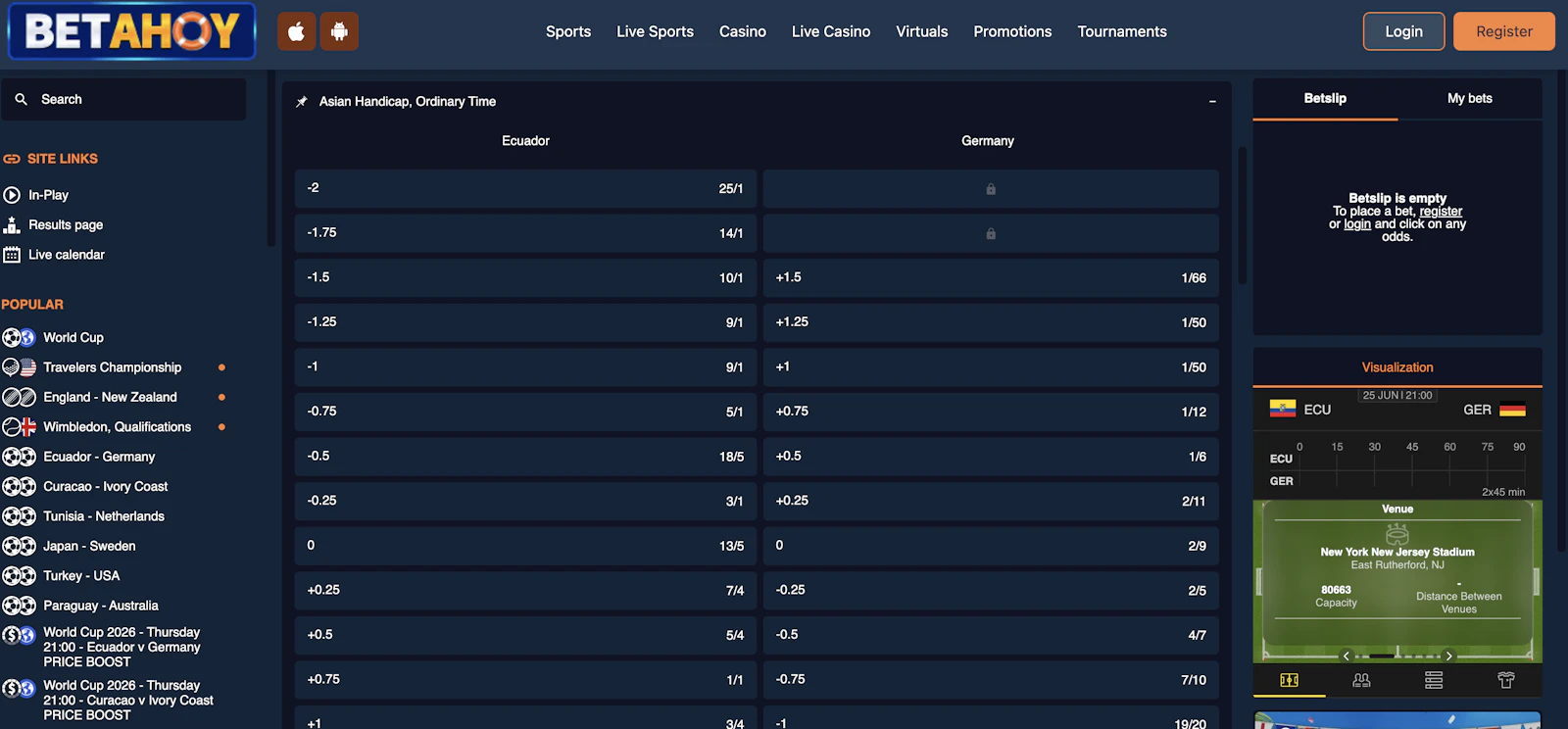This screenshot has width=1568, height=729.
Task: Open the Live Sports menu
Action: tap(655, 31)
